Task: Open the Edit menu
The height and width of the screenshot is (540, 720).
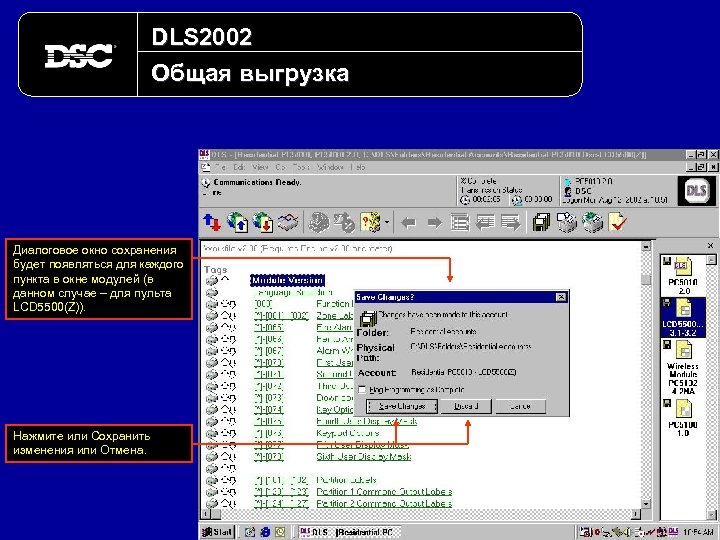Action: [x=239, y=168]
